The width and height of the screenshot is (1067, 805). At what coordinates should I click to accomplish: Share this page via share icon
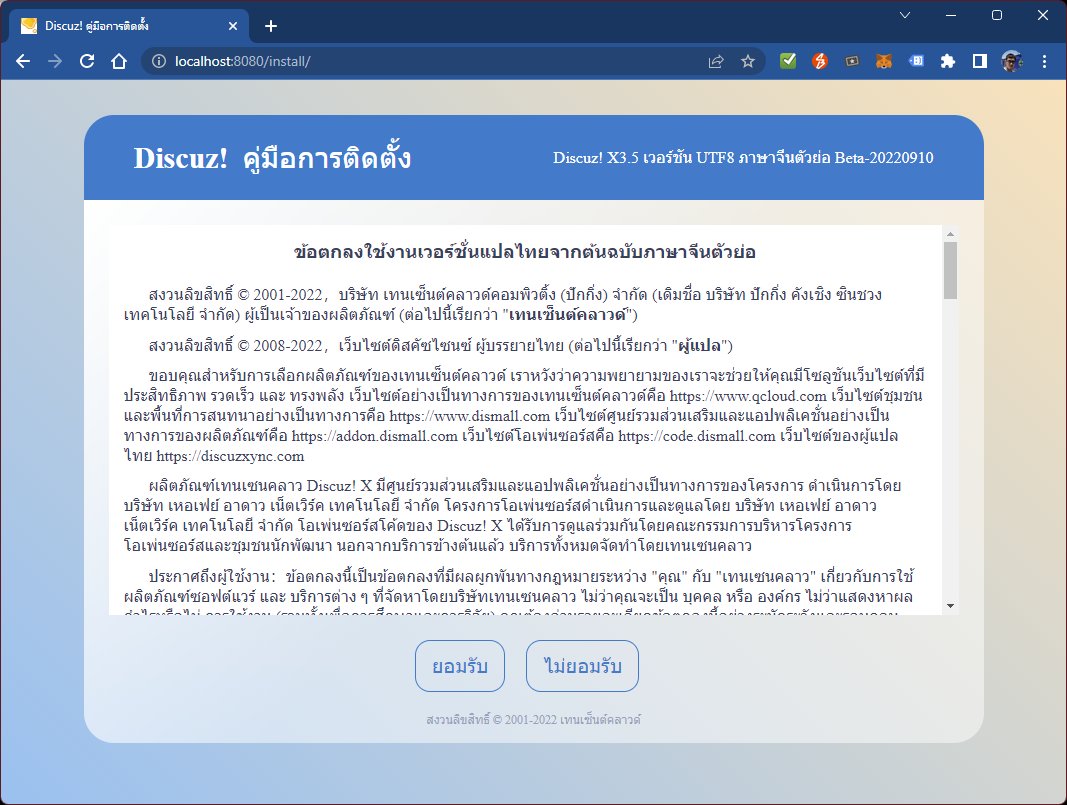click(x=716, y=61)
